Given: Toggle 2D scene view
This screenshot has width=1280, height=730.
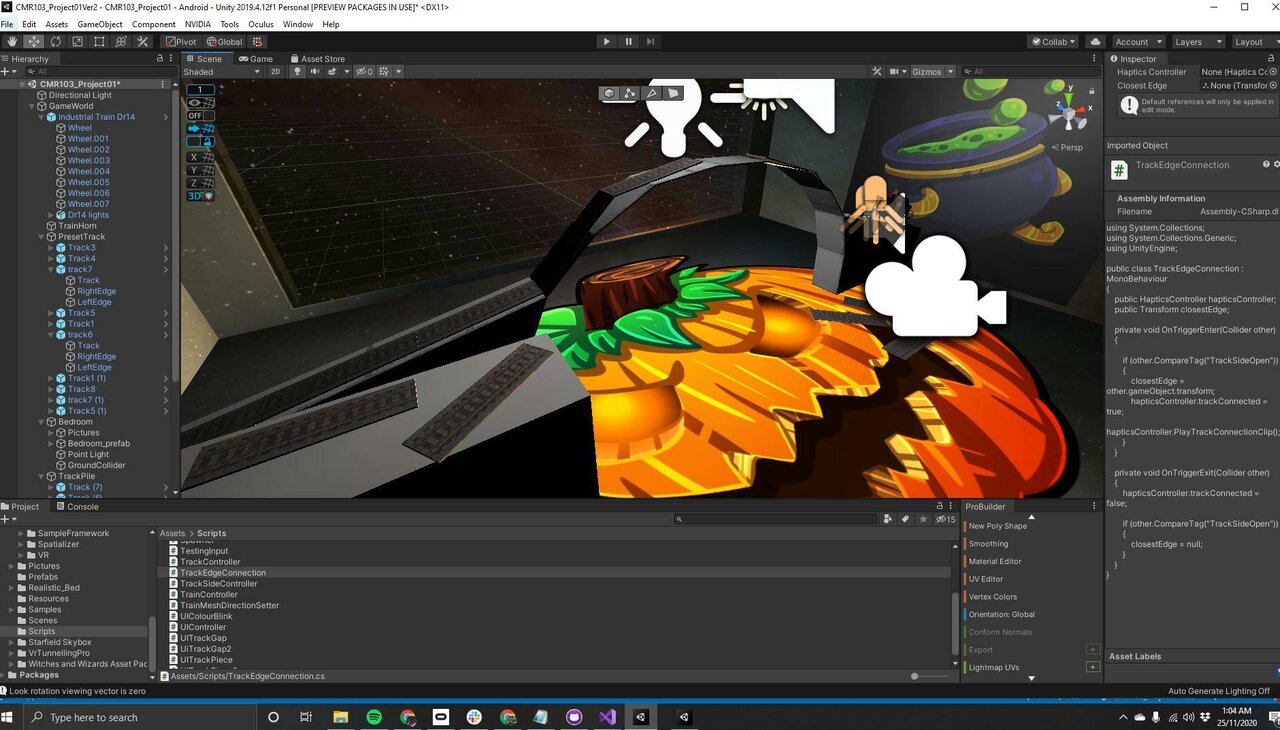Looking at the screenshot, I should pos(276,72).
